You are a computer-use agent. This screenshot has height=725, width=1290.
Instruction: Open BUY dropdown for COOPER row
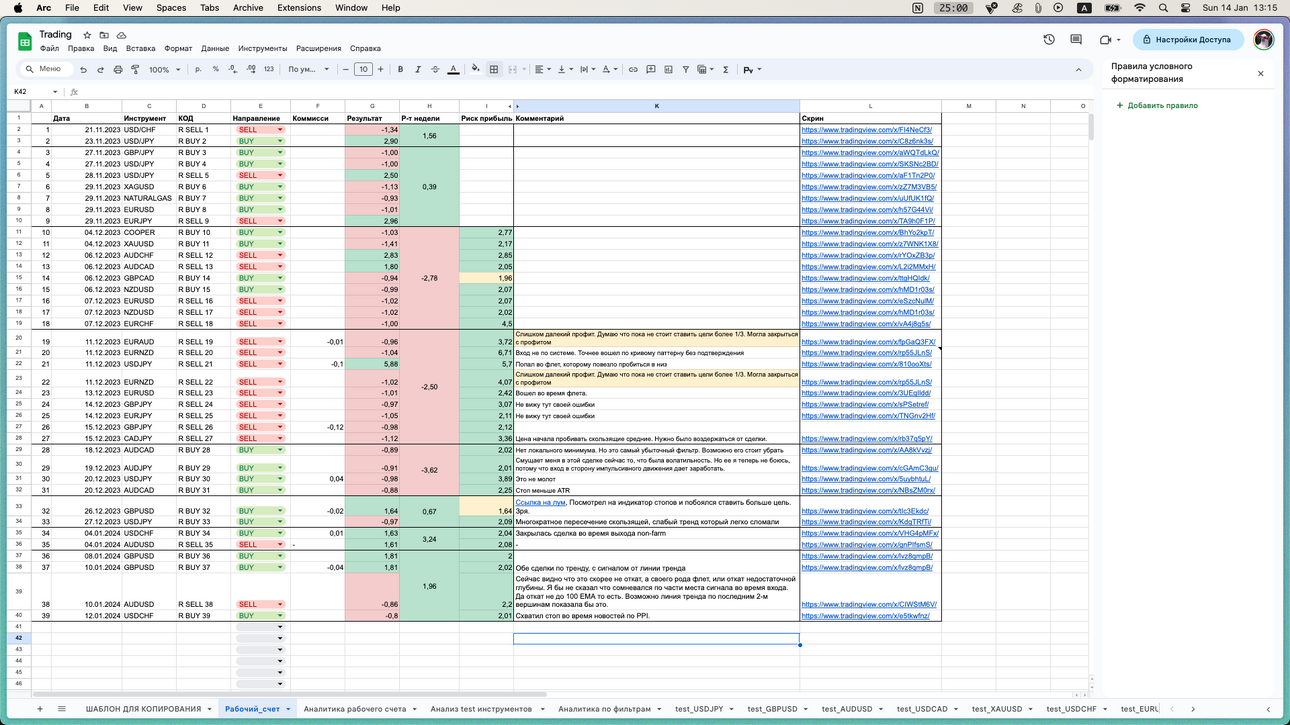(280, 232)
